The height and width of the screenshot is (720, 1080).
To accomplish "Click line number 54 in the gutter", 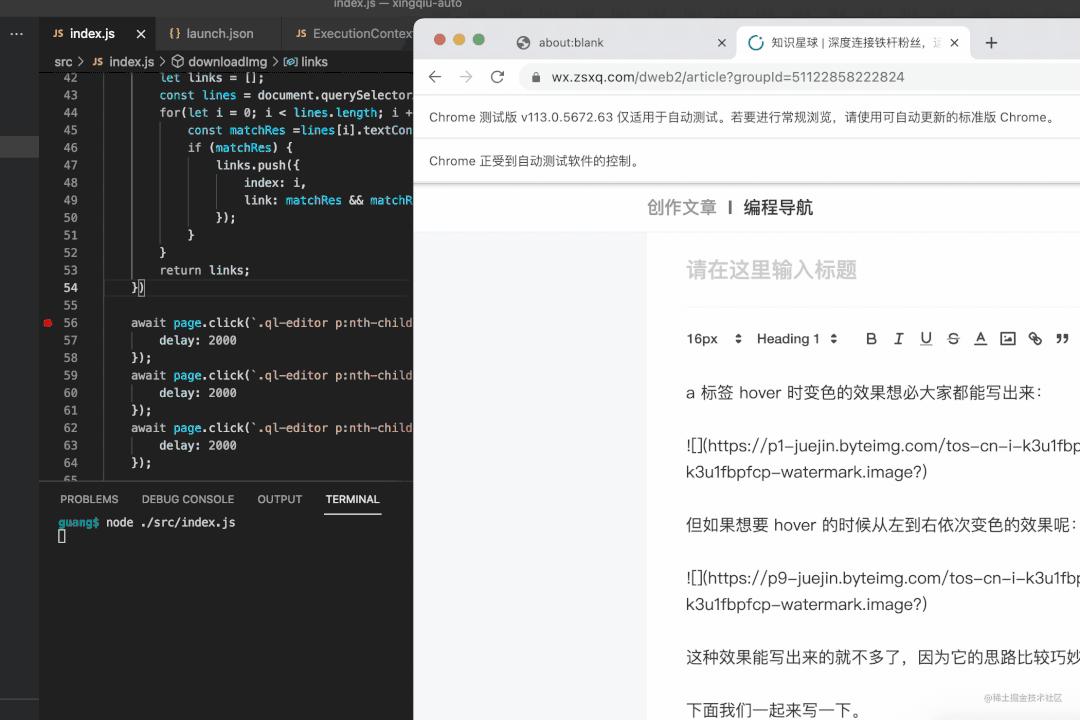I will point(70,288).
